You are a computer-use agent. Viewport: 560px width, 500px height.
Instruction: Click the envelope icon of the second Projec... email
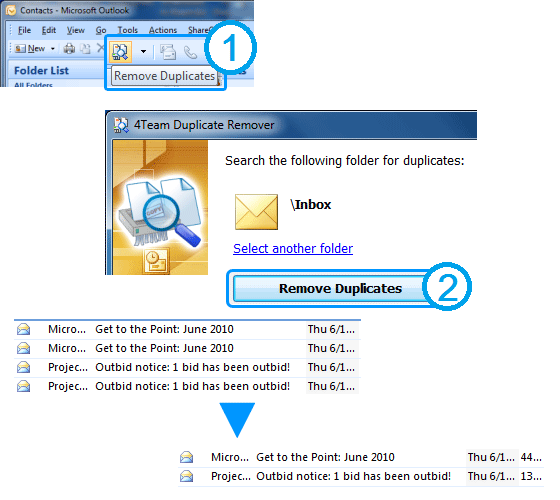[x=24, y=386]
